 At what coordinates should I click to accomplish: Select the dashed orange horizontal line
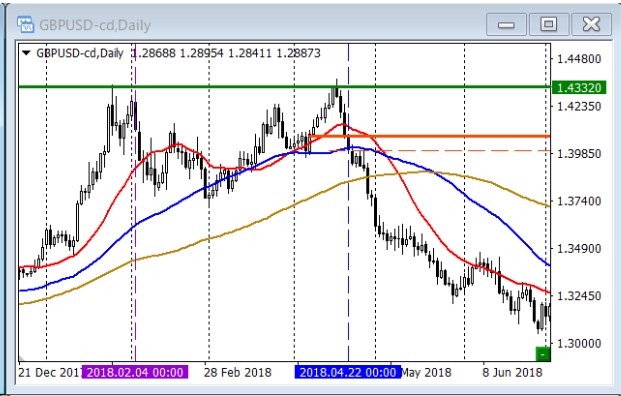[440, 150]
